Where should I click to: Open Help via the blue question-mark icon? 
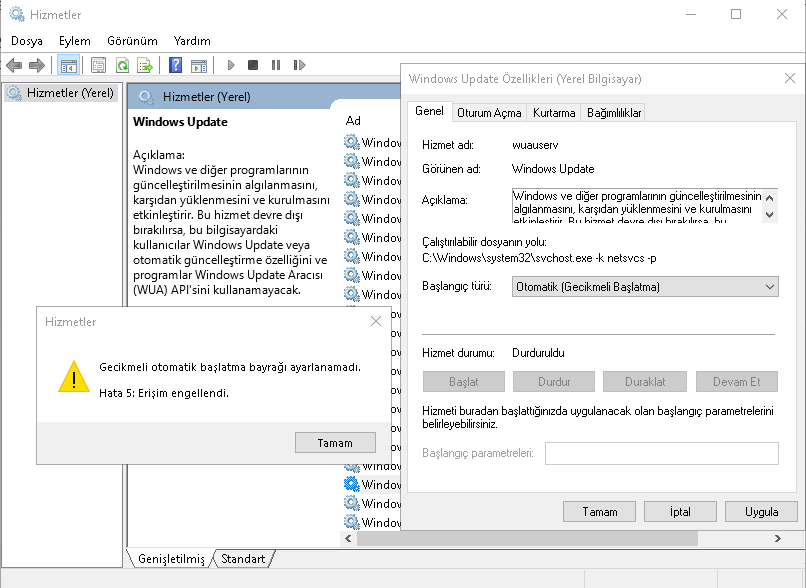pos(175,65)
